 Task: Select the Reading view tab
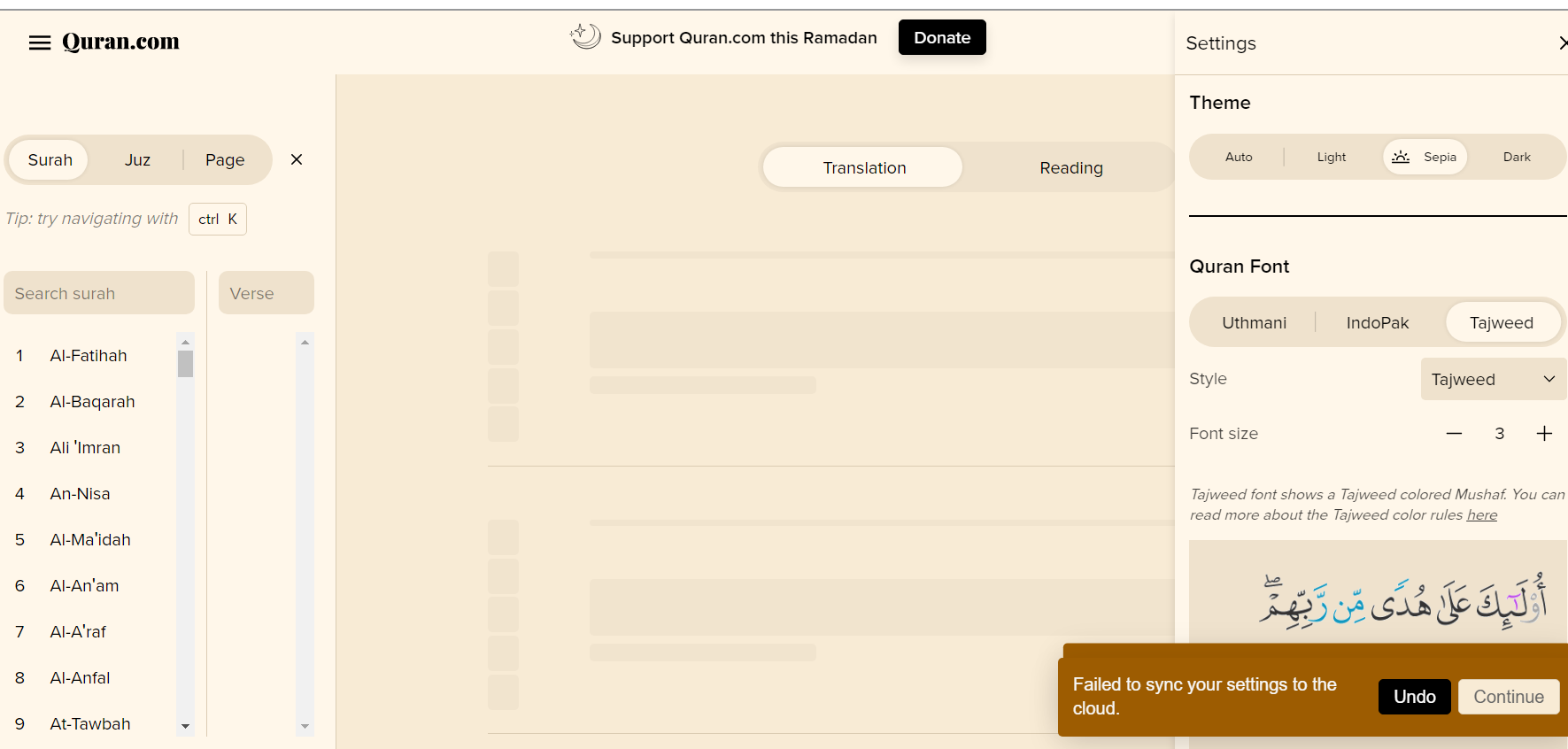tap(1070, 167)
